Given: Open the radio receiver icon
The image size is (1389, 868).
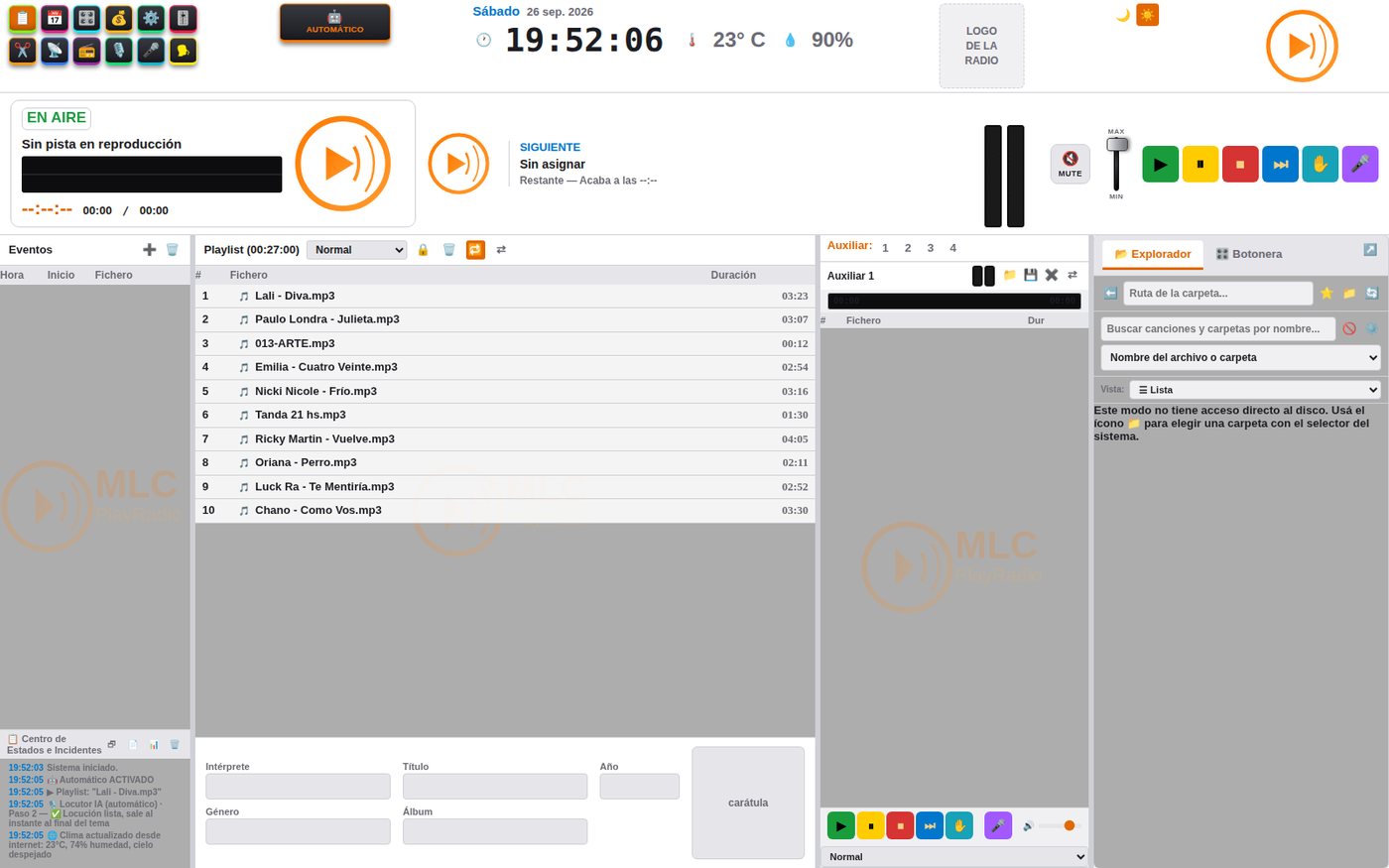Looking at the screenshot, I should (x=87, y=51).
